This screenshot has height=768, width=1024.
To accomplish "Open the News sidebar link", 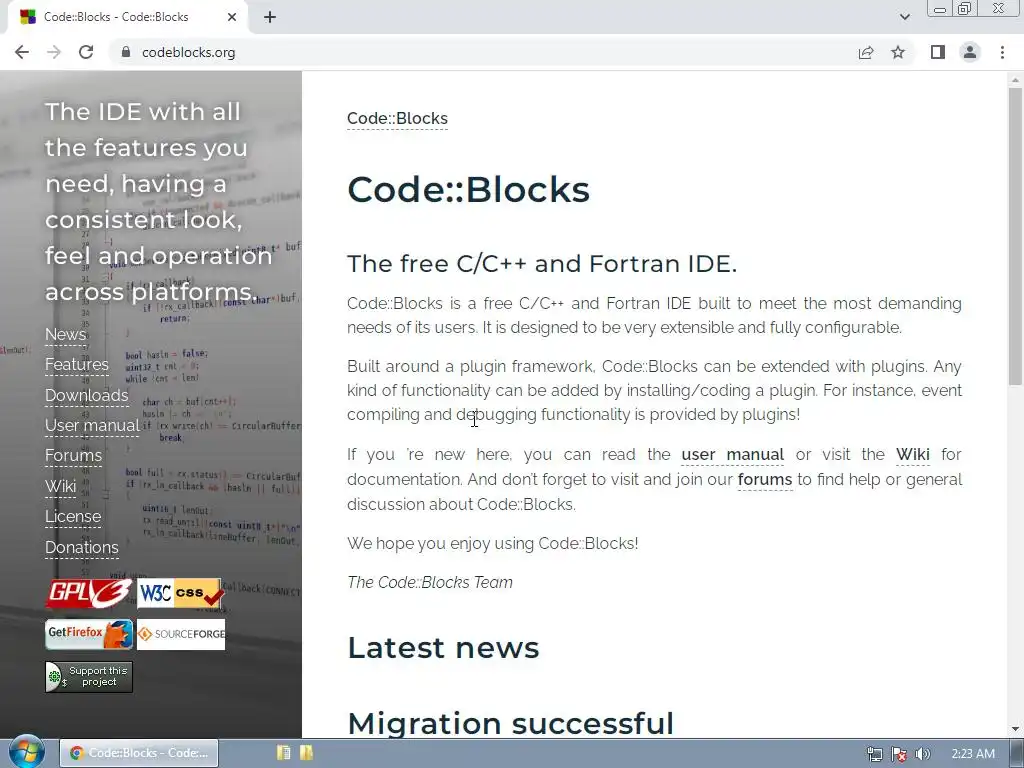I will click(x=65, y=334).
